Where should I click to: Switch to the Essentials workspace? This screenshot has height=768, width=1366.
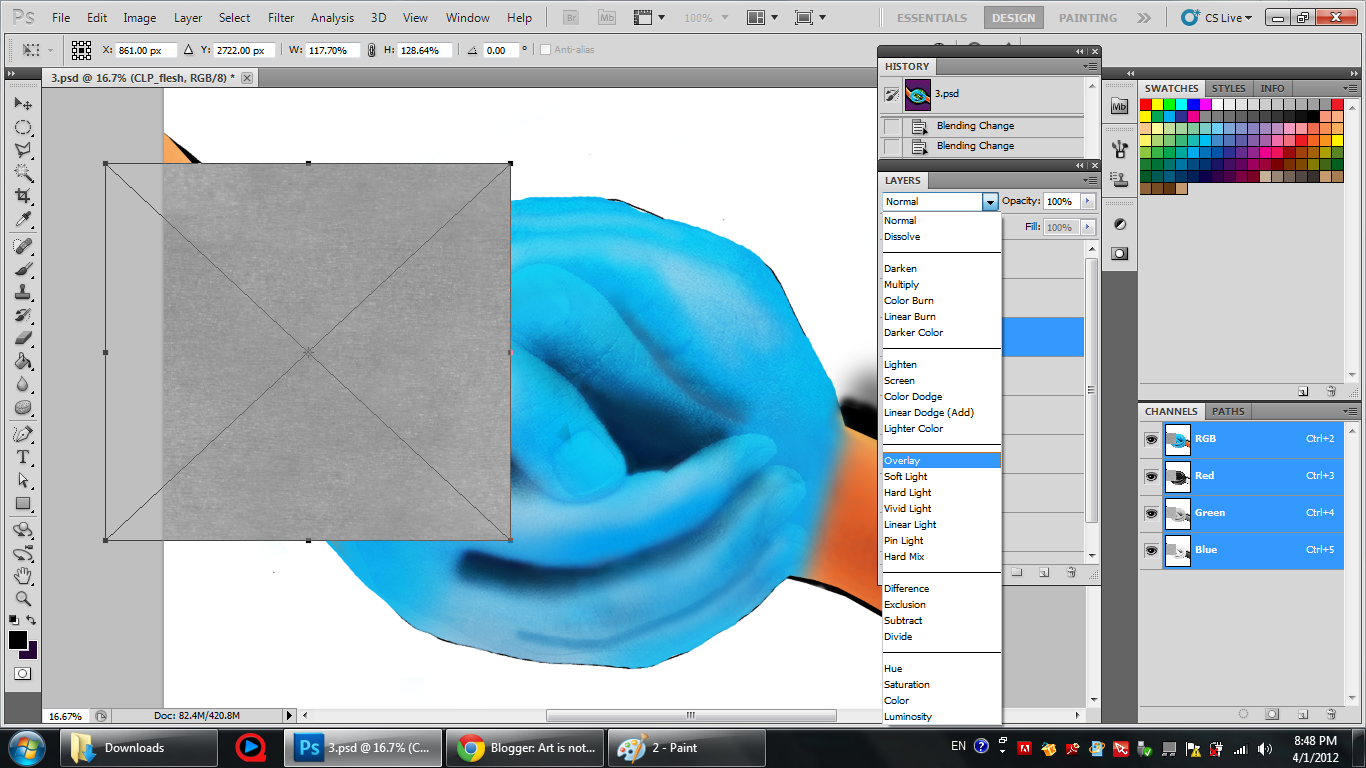click(x=932, y=18)
